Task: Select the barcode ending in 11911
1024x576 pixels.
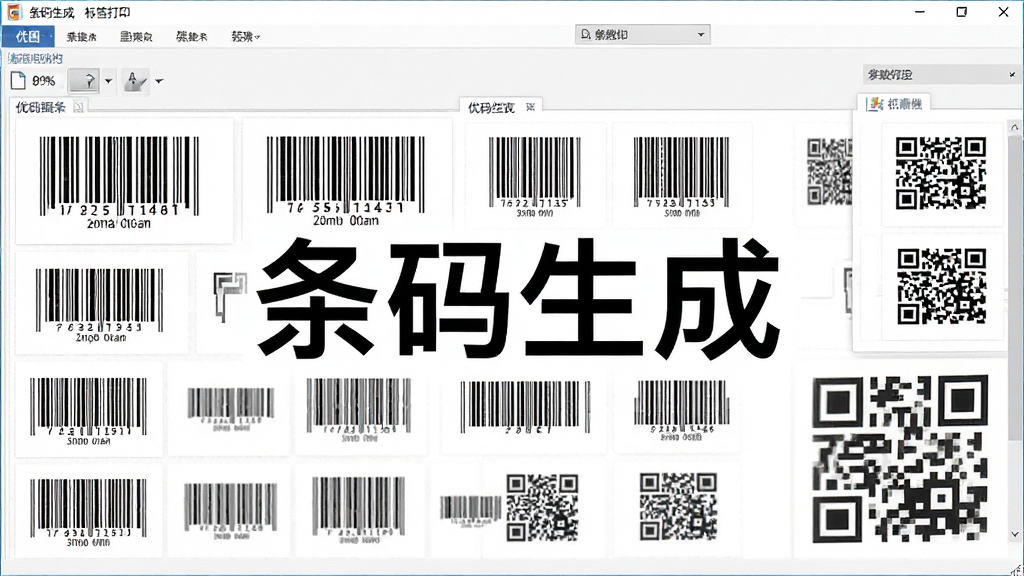Action: pos(88,411)
